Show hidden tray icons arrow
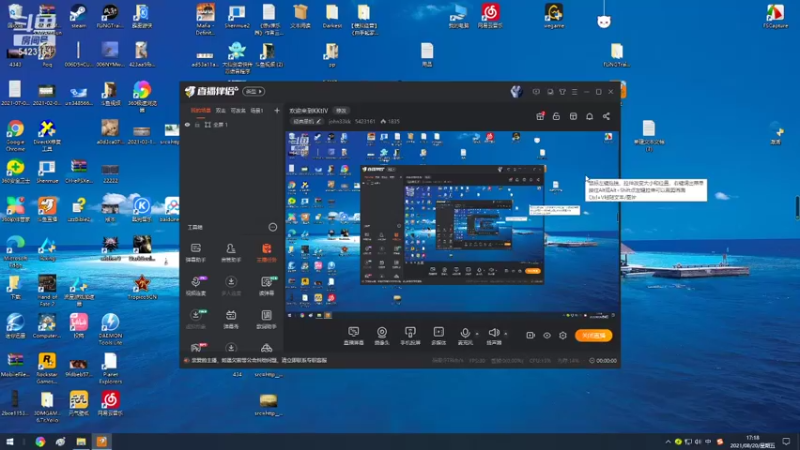This screenshot has width=800, height=450. pos(668,442)
